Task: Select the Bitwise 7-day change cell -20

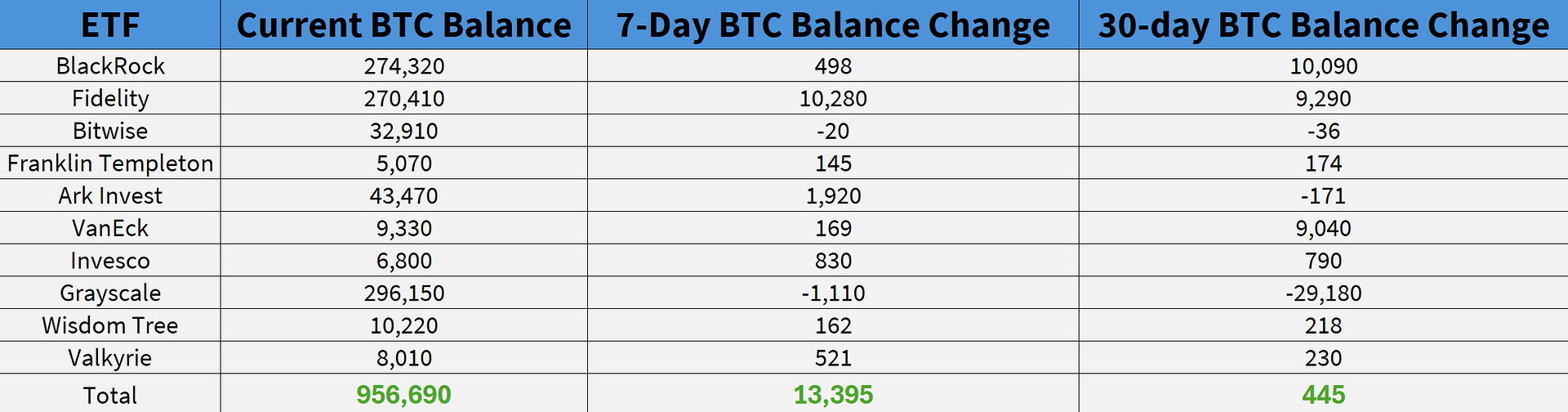Action: tap(833, 131)
